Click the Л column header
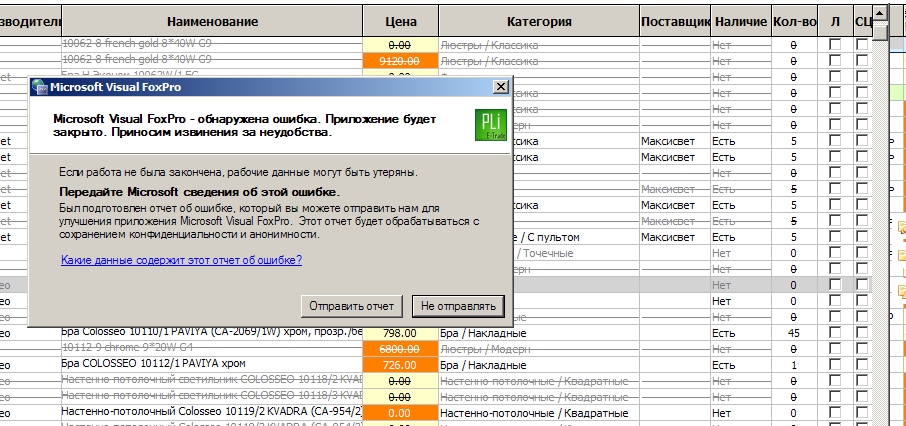This screenshot has height=426, width=906. tap(835, 21)
